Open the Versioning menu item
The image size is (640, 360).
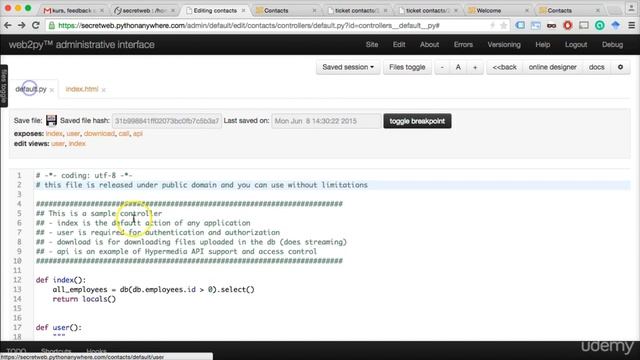click(504, 44)
